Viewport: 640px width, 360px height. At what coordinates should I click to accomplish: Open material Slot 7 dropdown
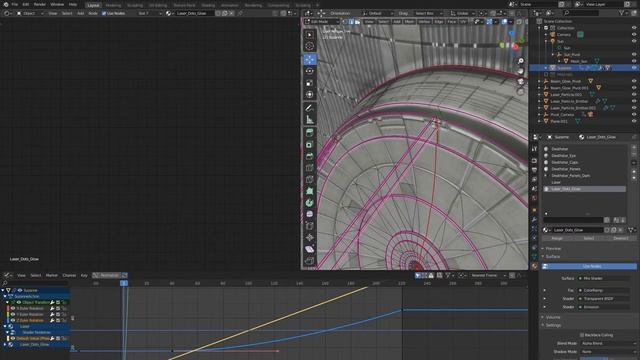point(149,13)
